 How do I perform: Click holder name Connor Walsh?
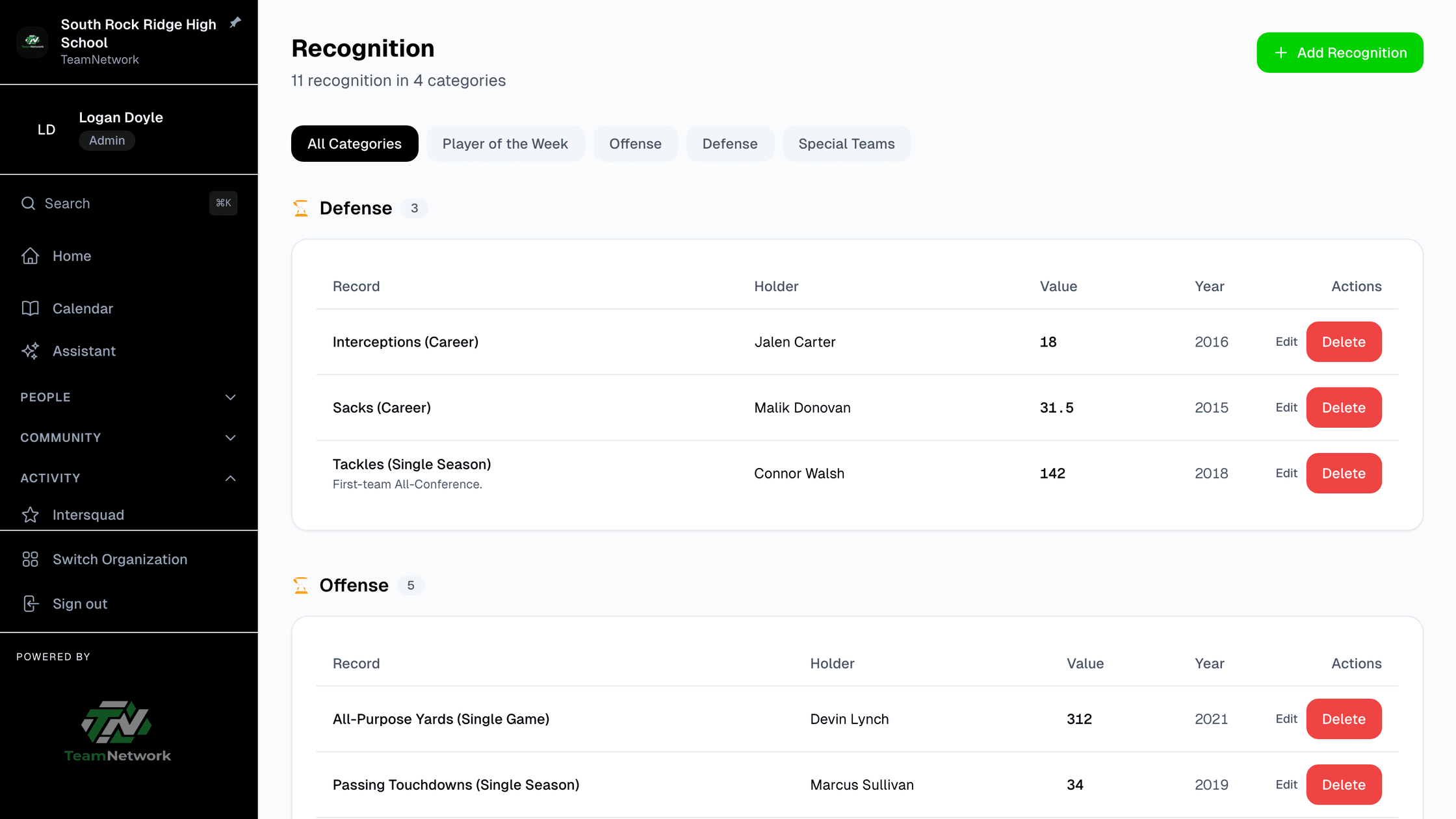[799, 473]
